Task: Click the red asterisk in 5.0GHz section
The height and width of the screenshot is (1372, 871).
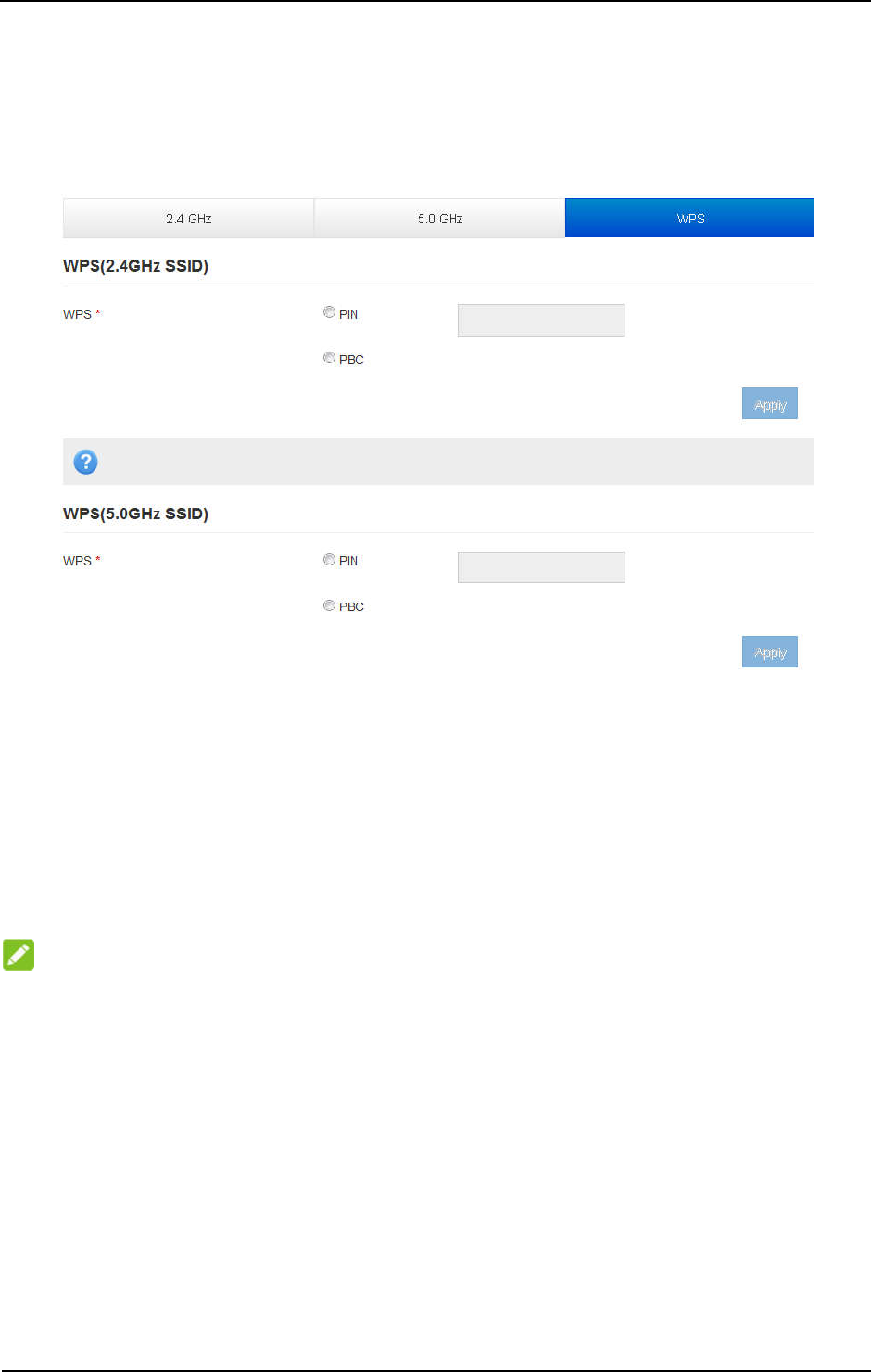Action: [x=98, y=560]
